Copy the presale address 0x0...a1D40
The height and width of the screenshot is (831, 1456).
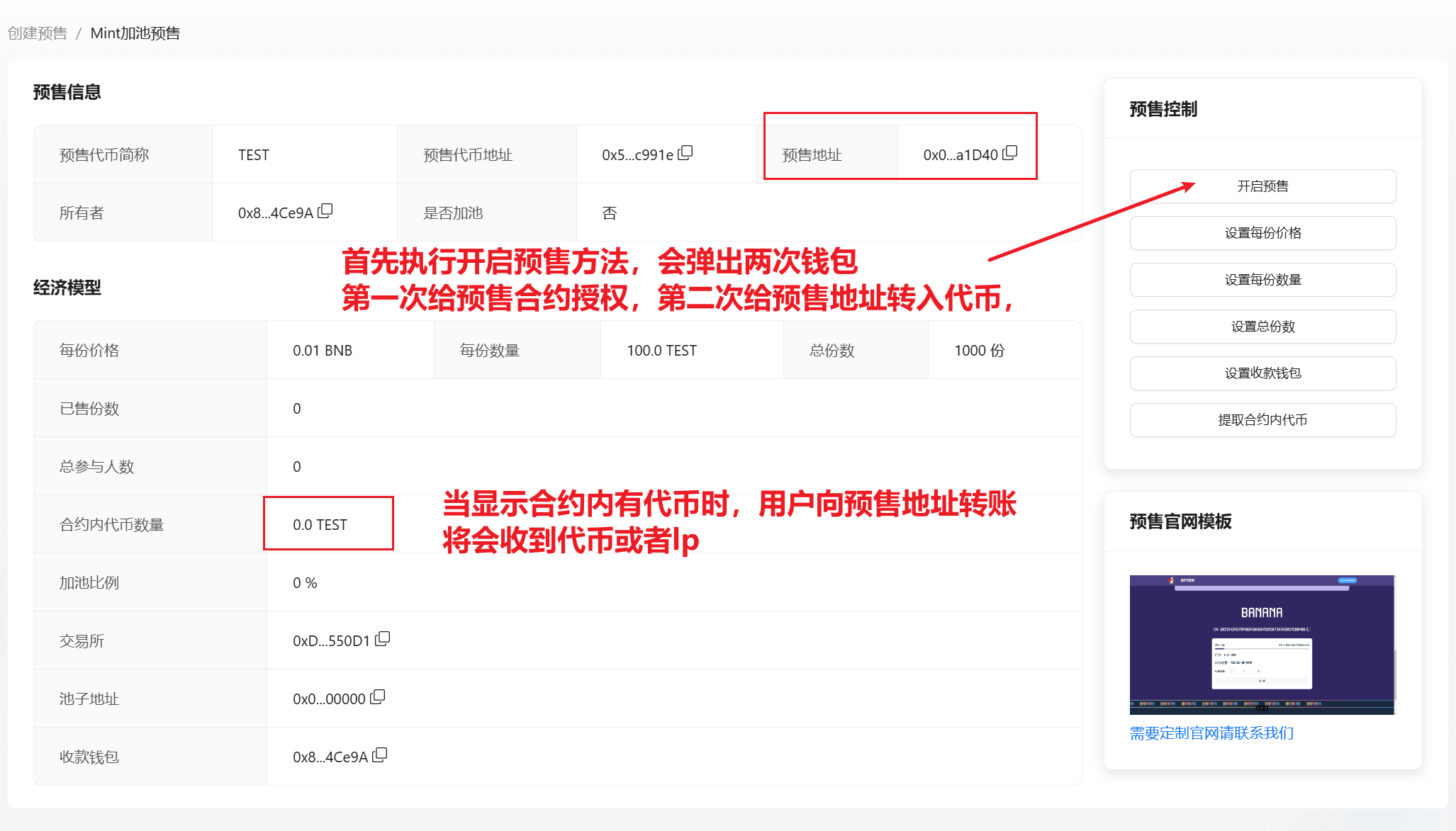point(1010,153)
